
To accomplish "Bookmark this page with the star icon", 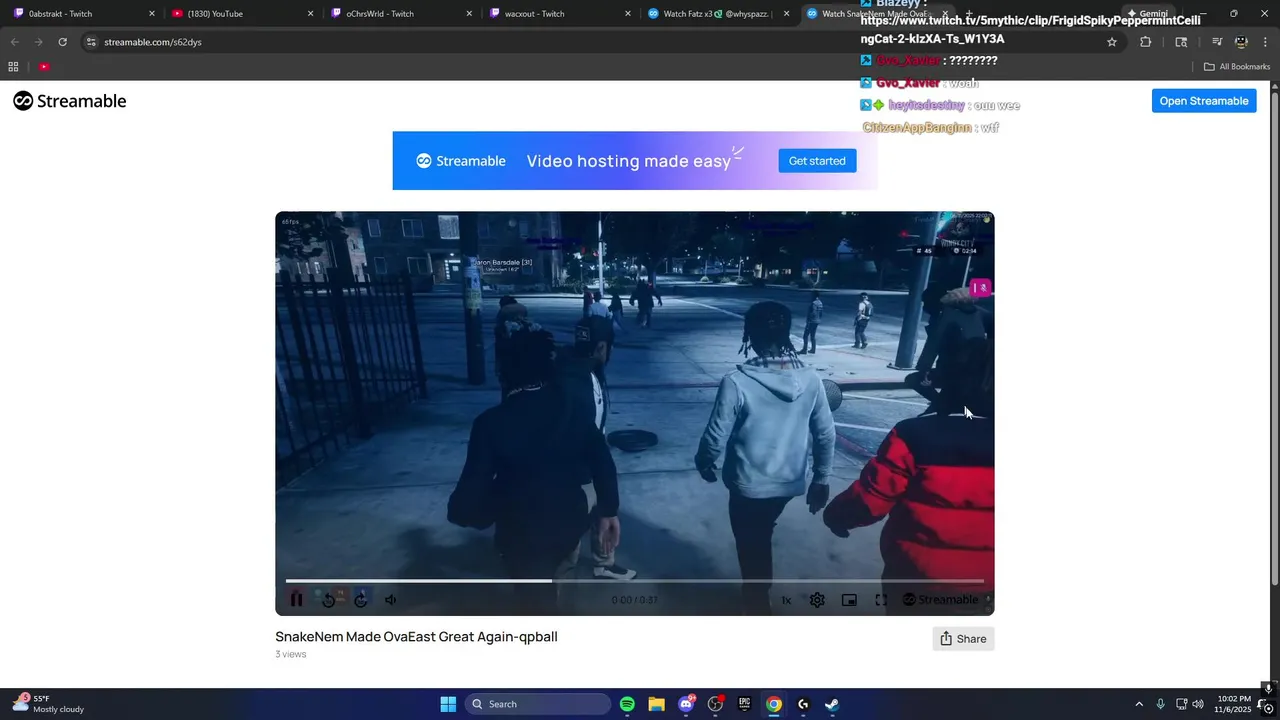I will (1111, 42).
